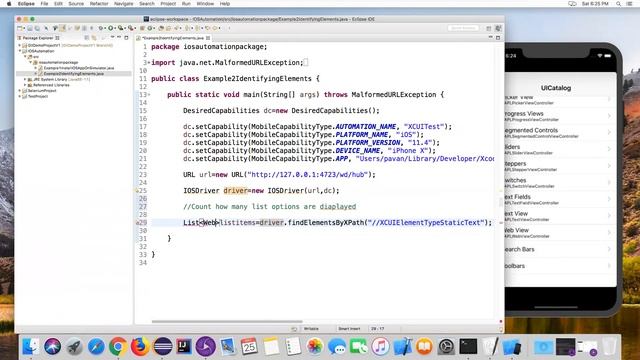Collapse the IOSAutomation project node
640x360 pixels.
(x=20, y=51)
